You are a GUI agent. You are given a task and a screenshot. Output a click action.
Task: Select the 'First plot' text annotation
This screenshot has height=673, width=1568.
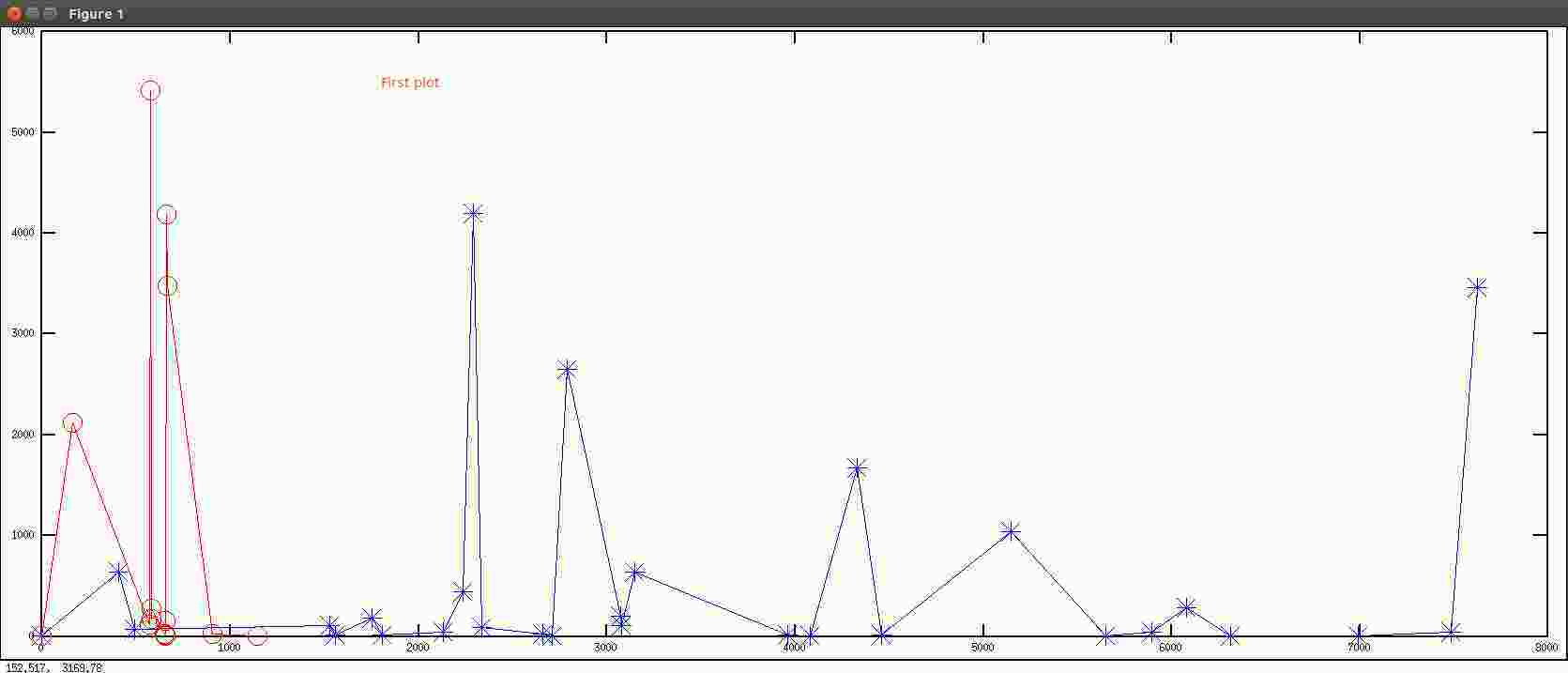point(410,83)
